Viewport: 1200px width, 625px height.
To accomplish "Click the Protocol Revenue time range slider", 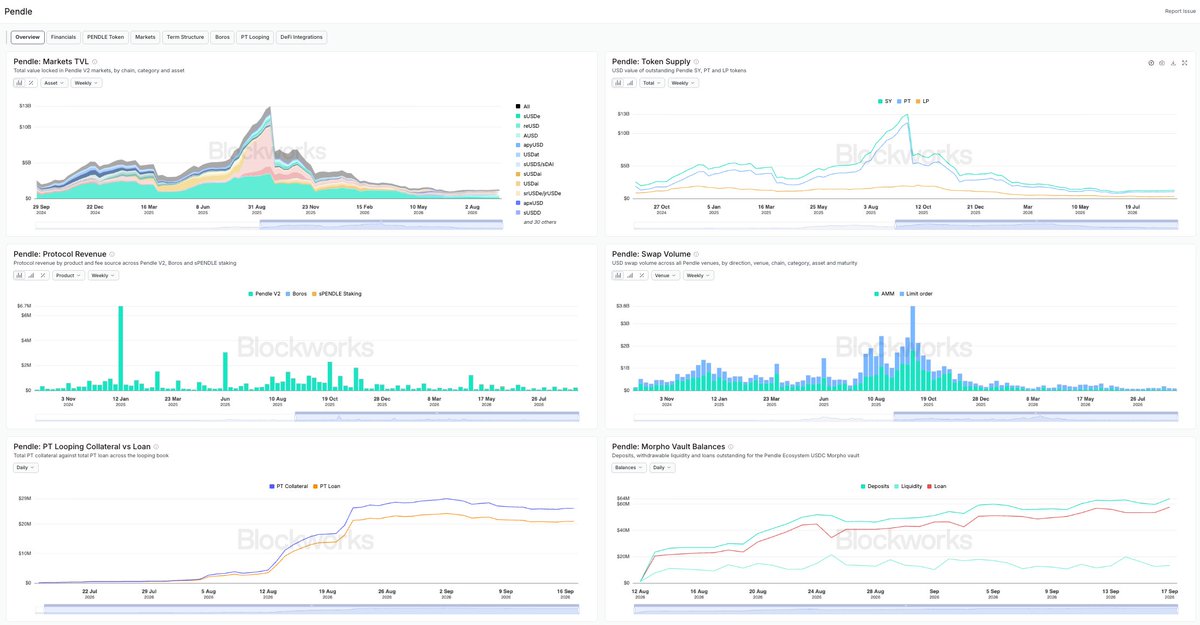I will [307, 416].
